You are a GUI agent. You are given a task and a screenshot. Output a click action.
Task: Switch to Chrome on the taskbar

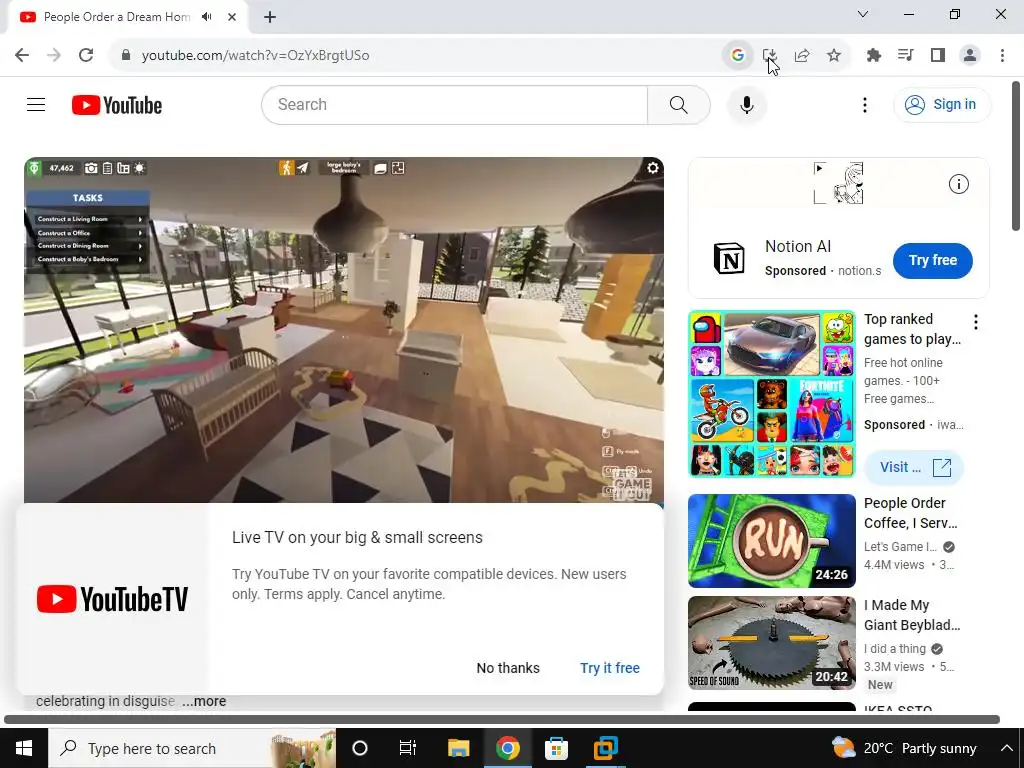coord(507,748)
